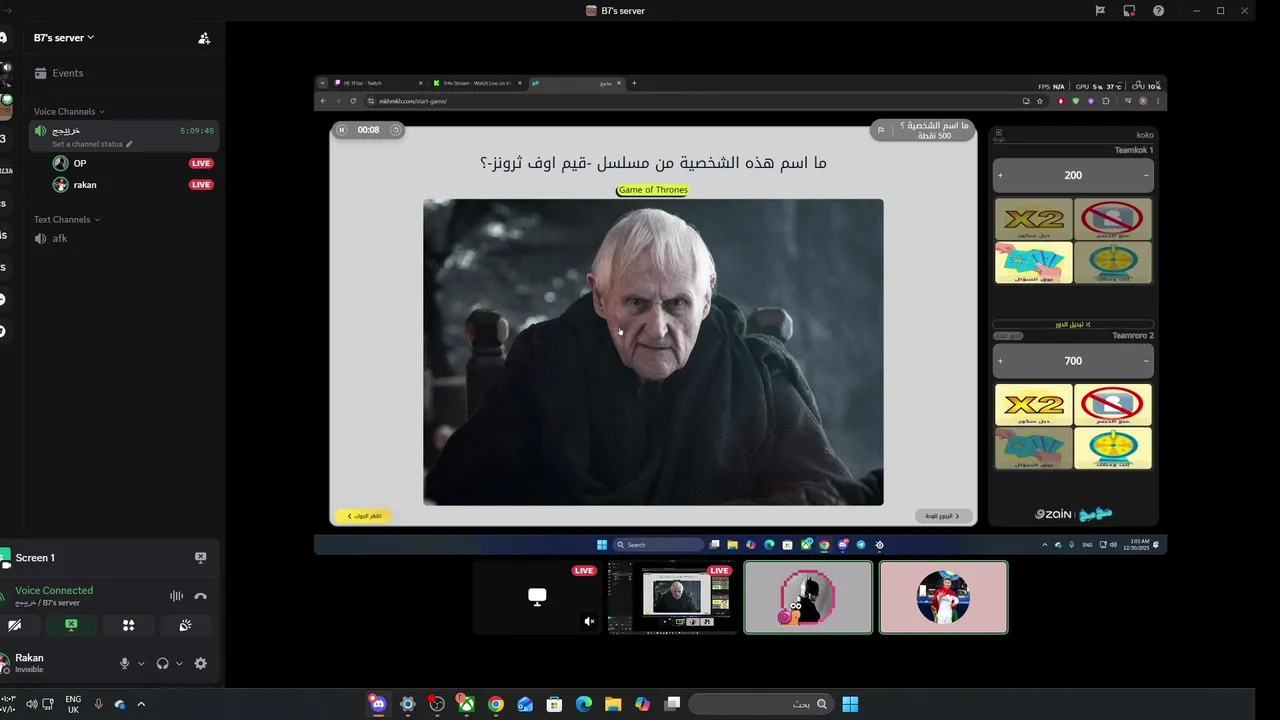Screen dimensions: 1280x720
Task: Open the Discord help question mark icon
Action: click(1158, 11)
